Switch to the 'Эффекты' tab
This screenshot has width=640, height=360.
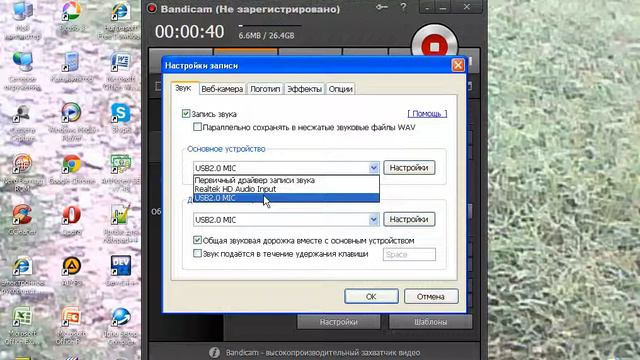point(304,89)
